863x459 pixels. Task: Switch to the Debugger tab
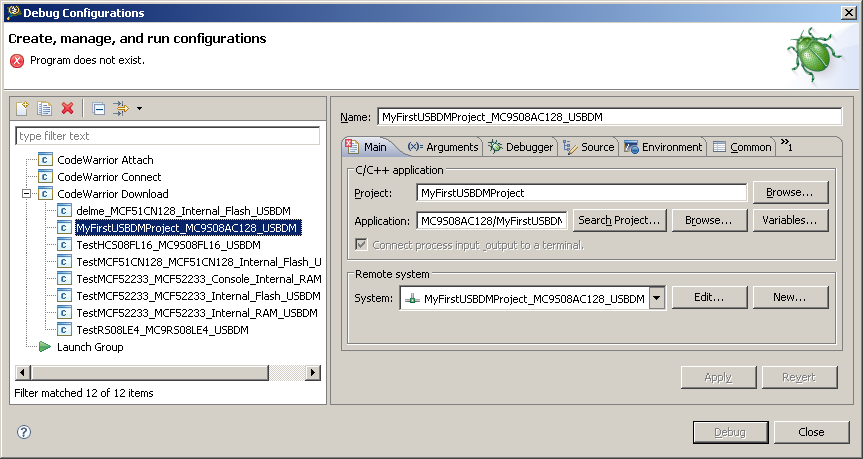tap(520, 147)
